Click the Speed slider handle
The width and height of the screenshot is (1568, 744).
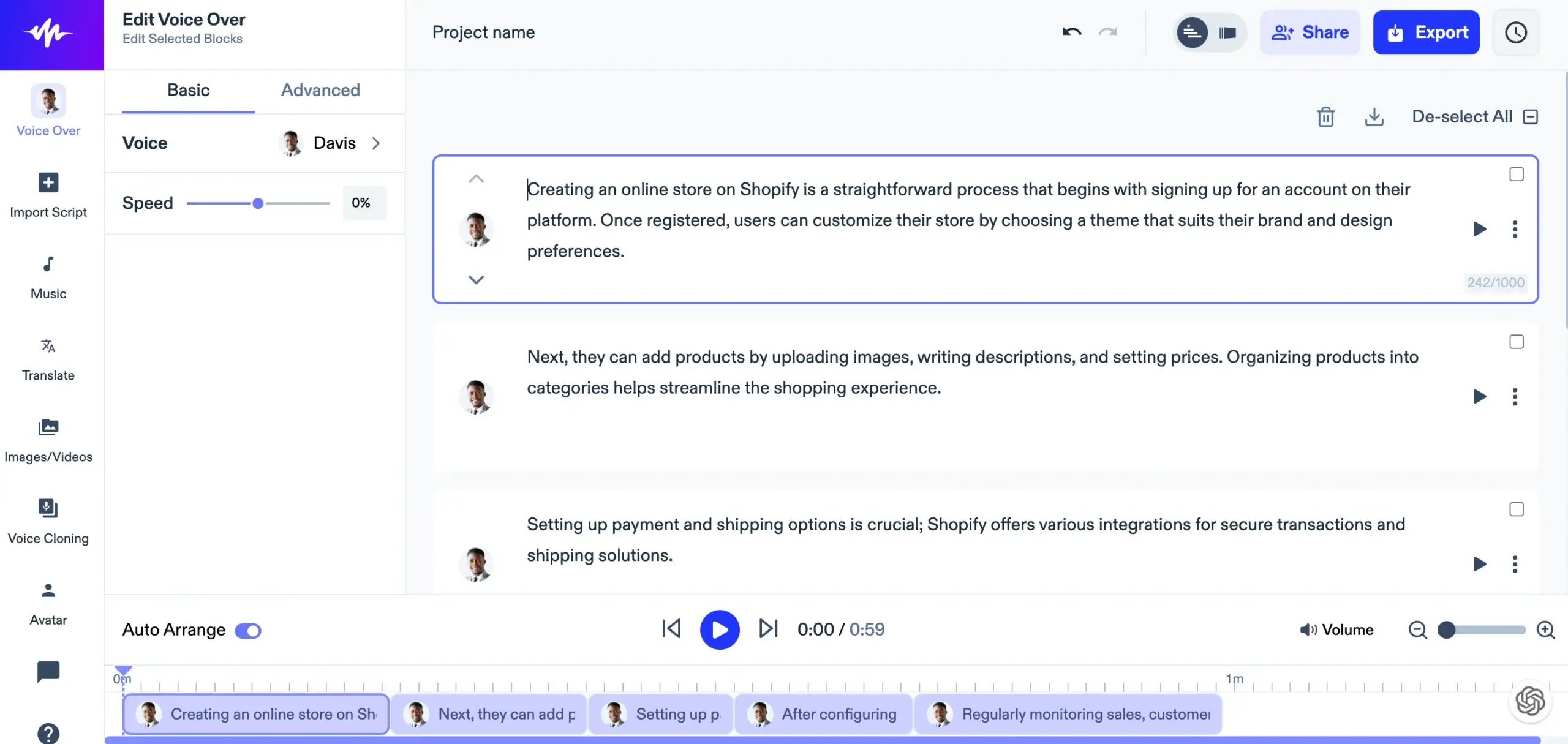(x=258, y=203)
